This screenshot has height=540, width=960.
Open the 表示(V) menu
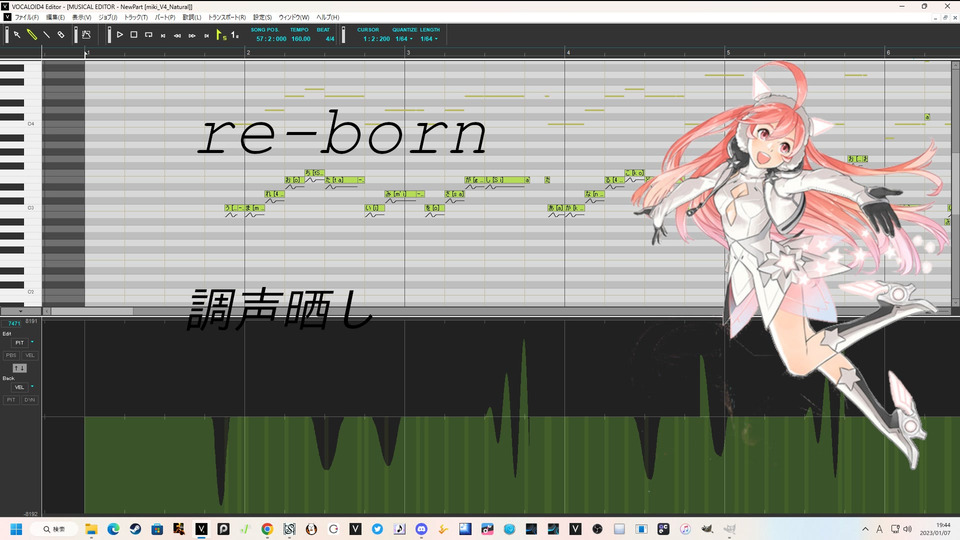81,17
